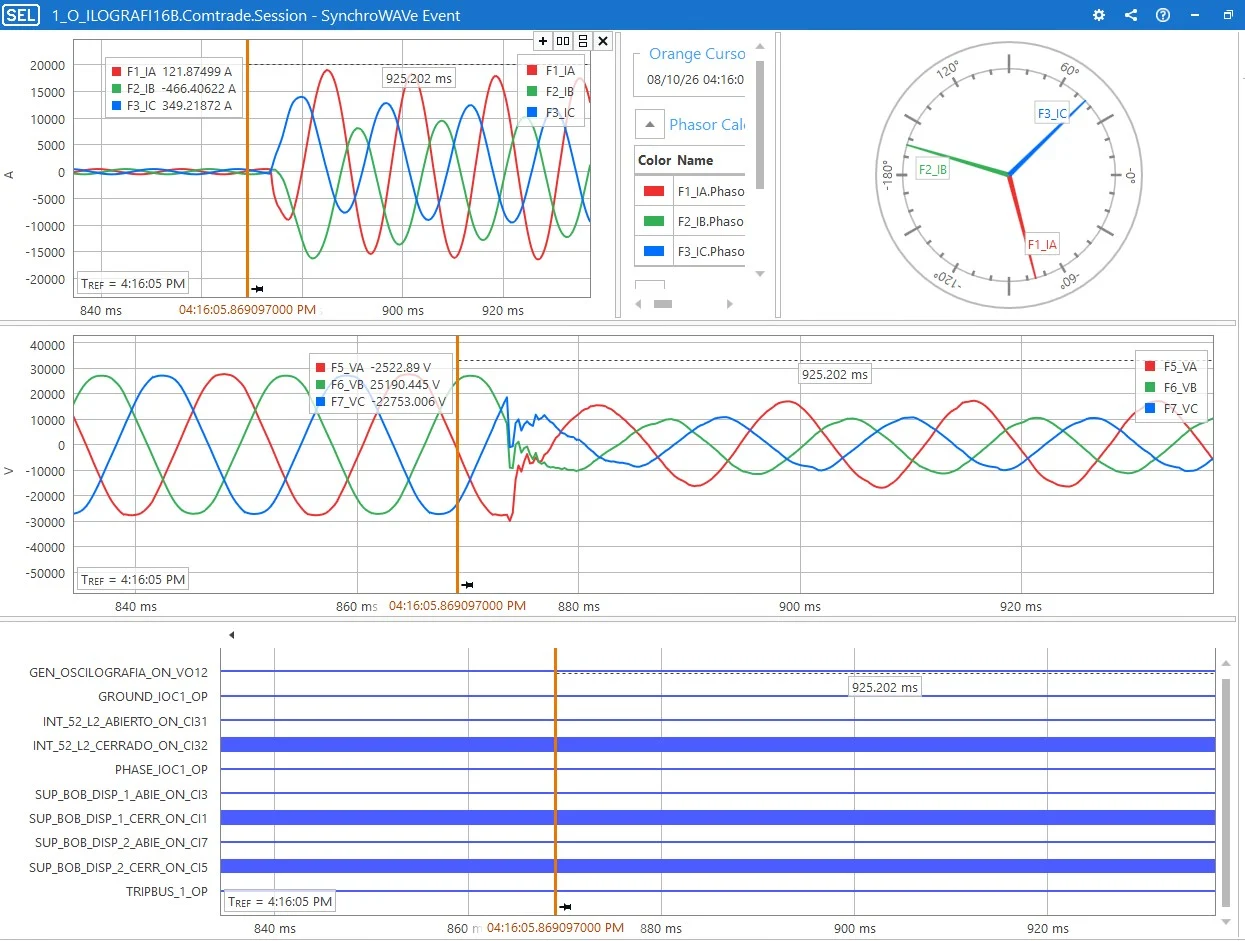Click the cursor pin icon in current chart

257,289
